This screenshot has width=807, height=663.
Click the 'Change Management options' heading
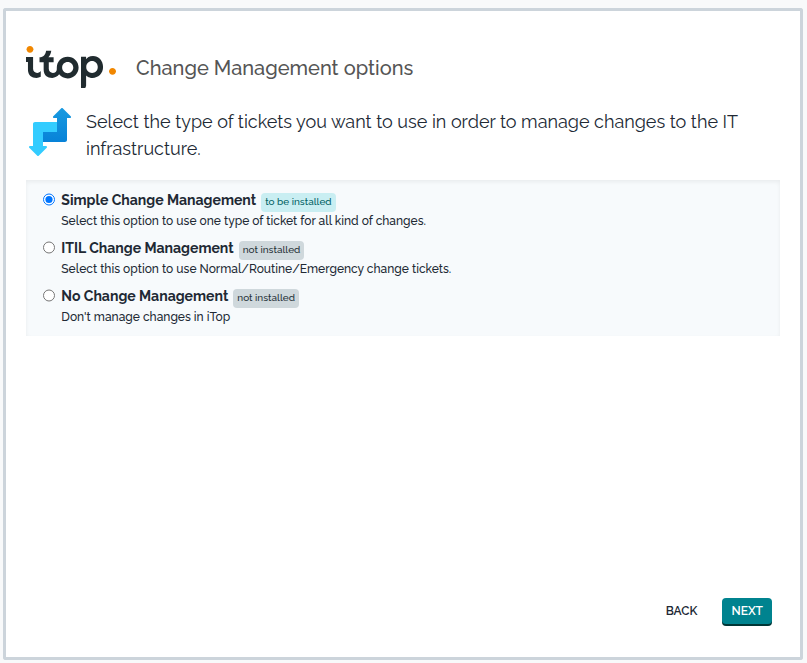tap(274, 68)
